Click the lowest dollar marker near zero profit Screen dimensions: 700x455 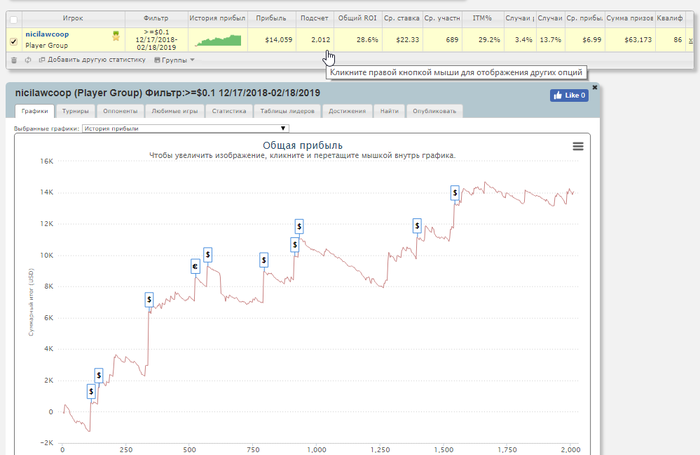click(x=91, y=392)
